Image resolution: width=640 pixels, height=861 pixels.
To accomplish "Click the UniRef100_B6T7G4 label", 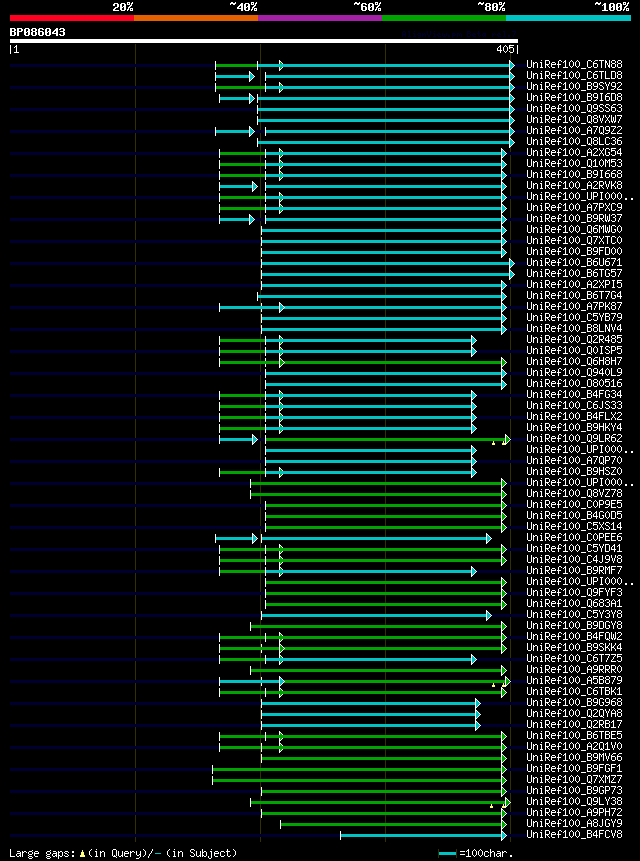I will click(574, 295).
